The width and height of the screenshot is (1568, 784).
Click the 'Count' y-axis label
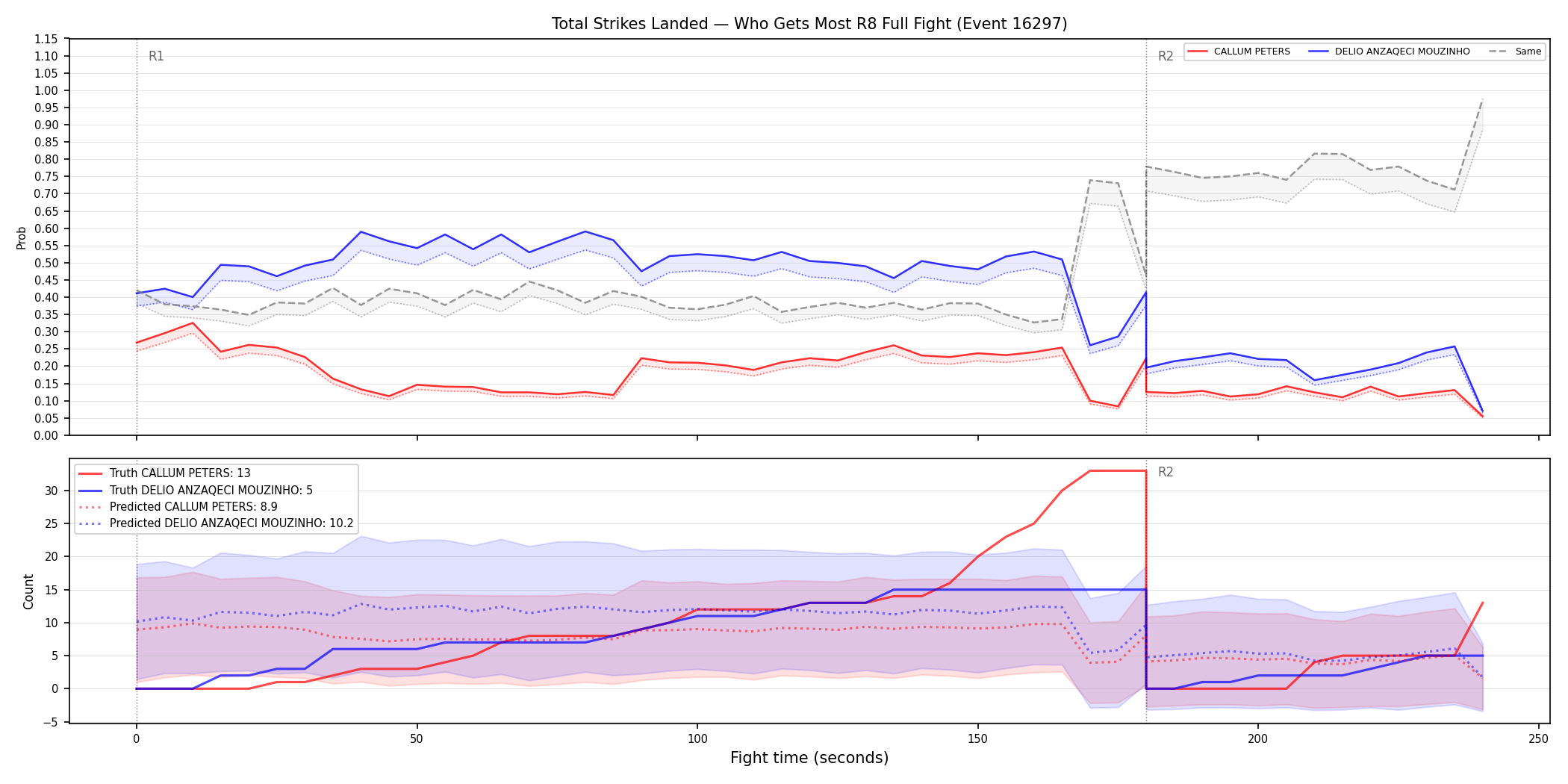(x=28, y=591)
